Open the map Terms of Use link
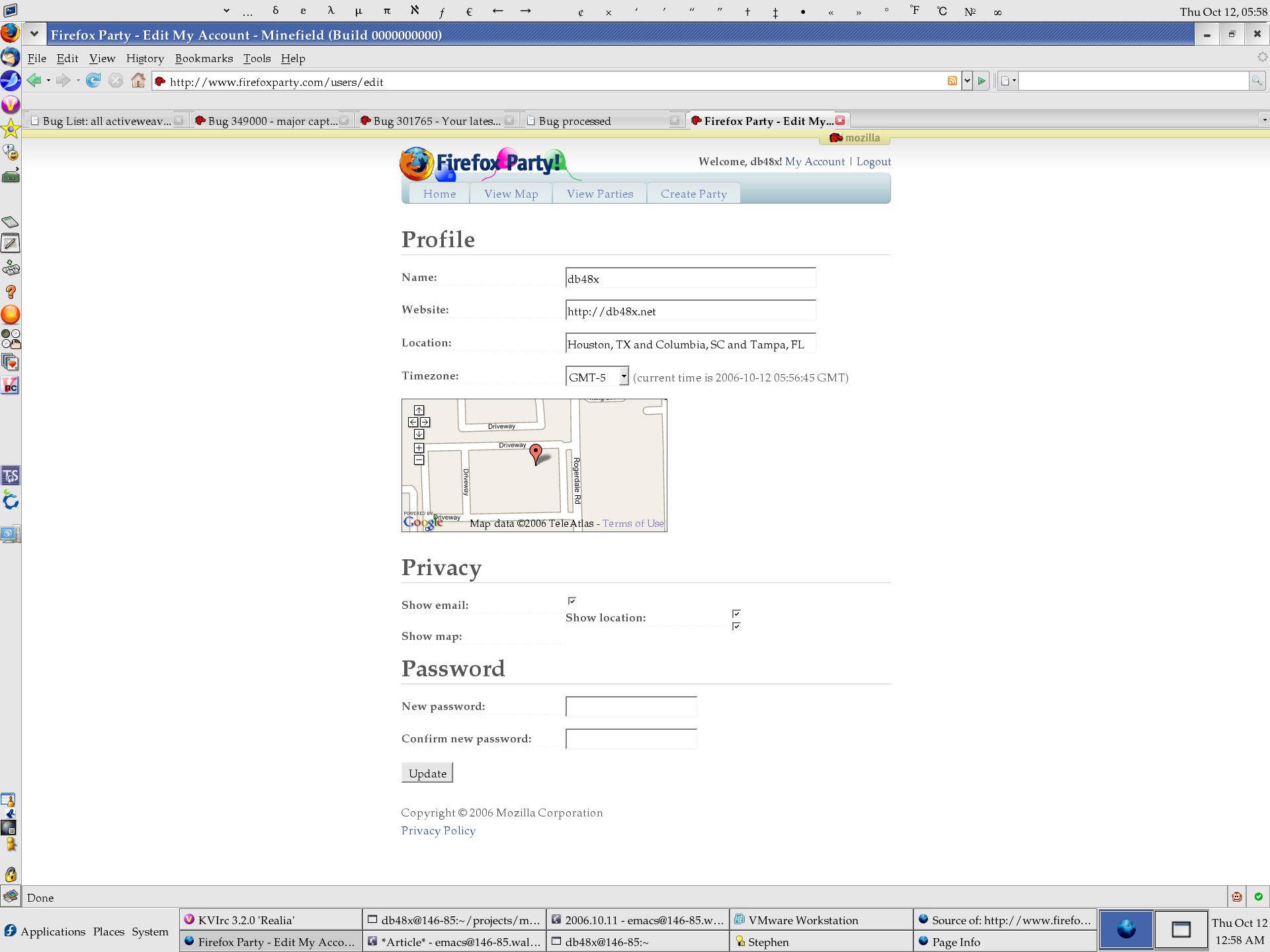 pyautogui.click(x=633, y=524)
